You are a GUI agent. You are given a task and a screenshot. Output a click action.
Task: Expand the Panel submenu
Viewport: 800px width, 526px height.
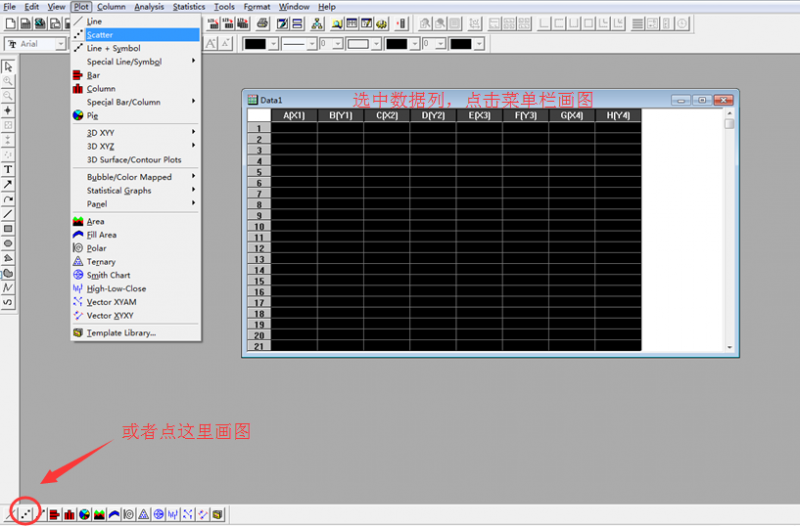click(x=135, y=204)
